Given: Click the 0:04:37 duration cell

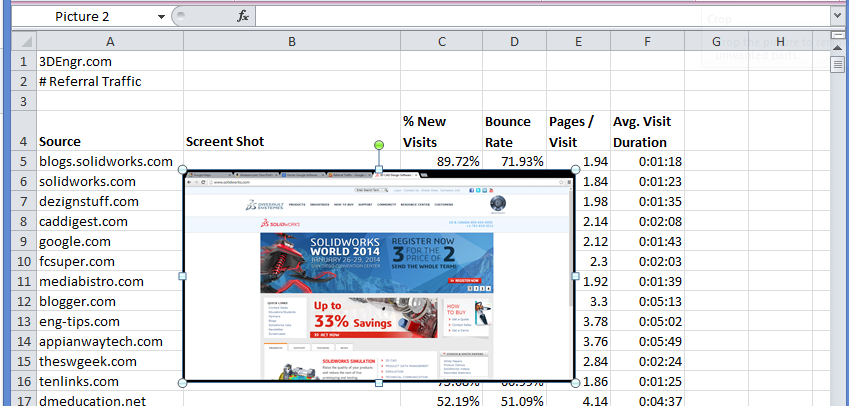Looking at the screenshot, I should (648, 400).
